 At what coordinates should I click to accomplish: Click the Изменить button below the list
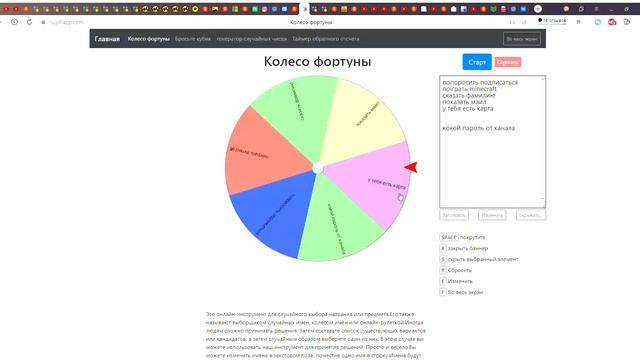coord(492,215)
